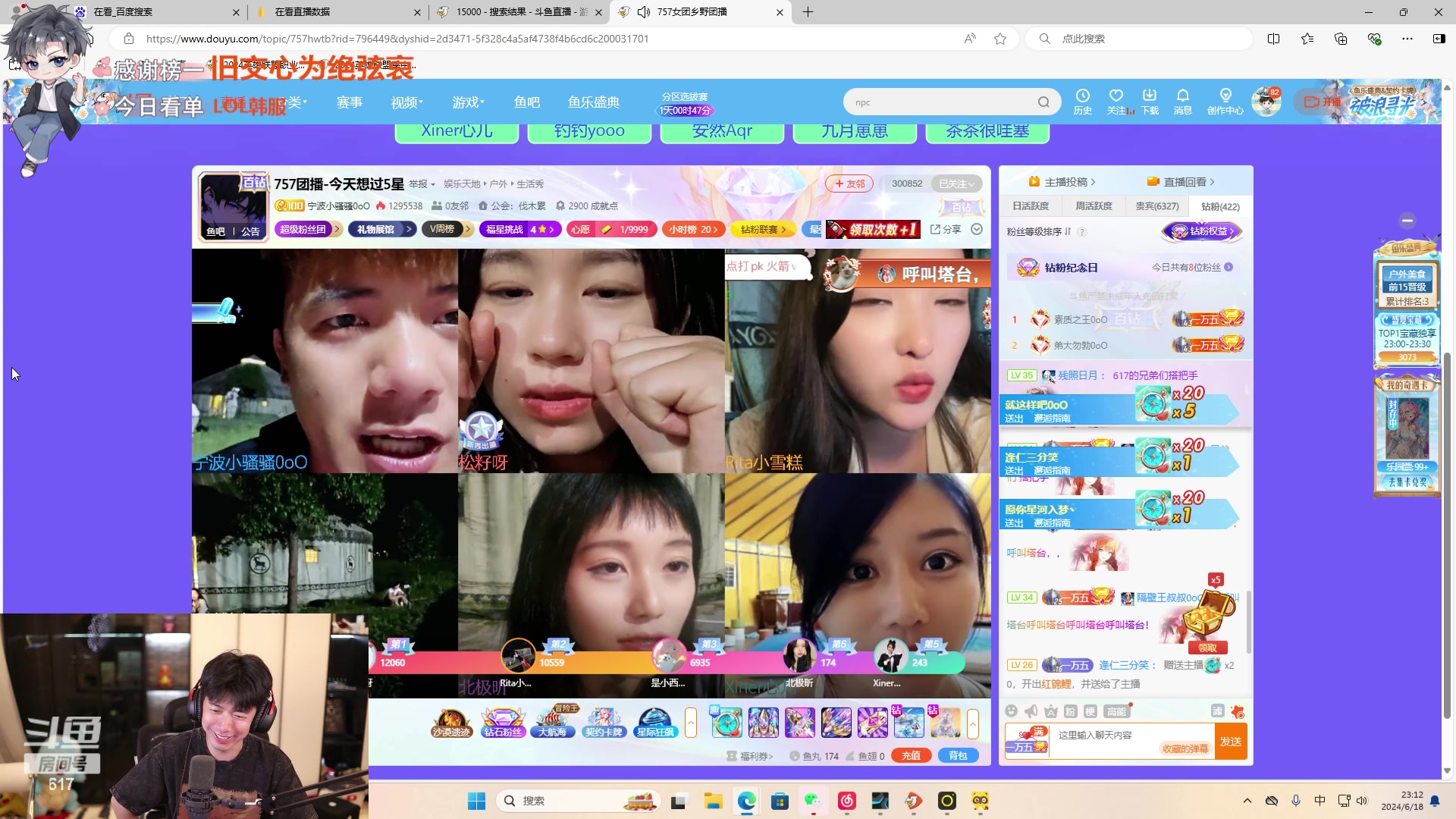This screenshot has width=1456, height=819.
Task: Click the emoji smiley icon in chat toolbar
Action: (1011, 711)
